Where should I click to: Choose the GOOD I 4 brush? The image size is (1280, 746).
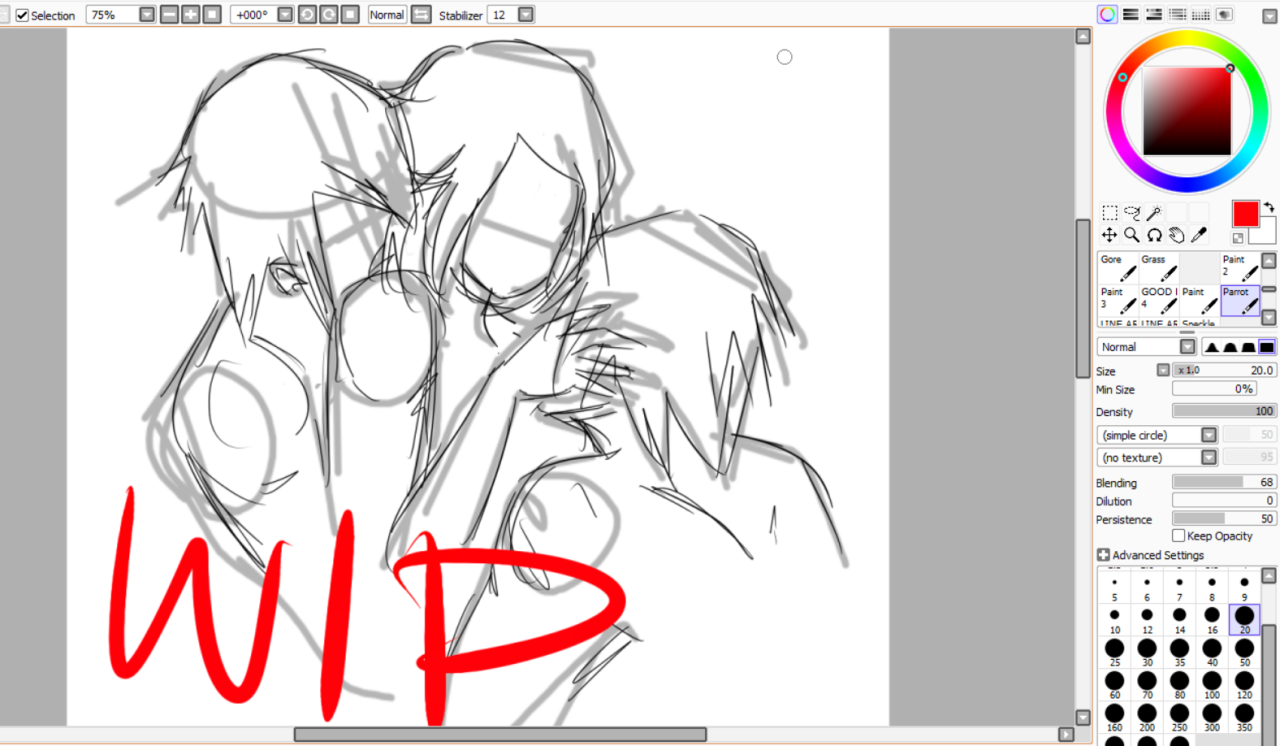(1159, 301)
